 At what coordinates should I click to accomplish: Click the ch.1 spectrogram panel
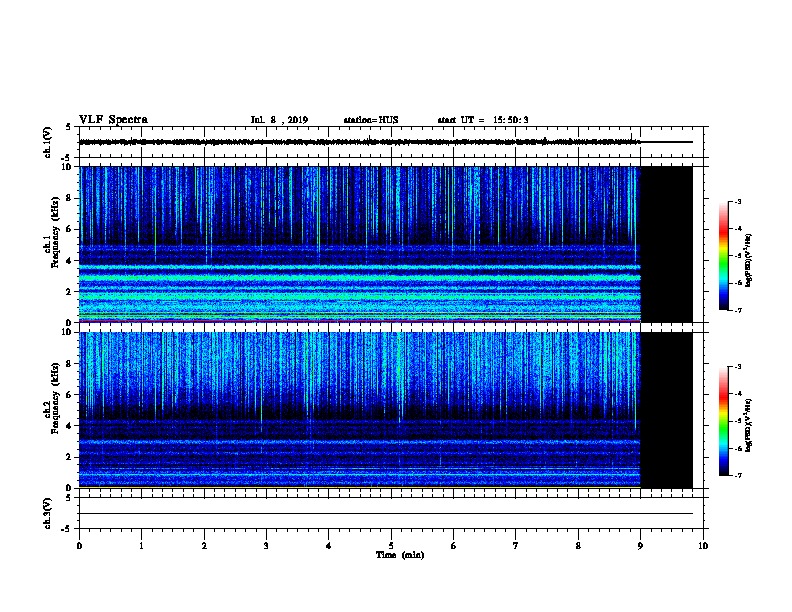click(x=386, y=244)
